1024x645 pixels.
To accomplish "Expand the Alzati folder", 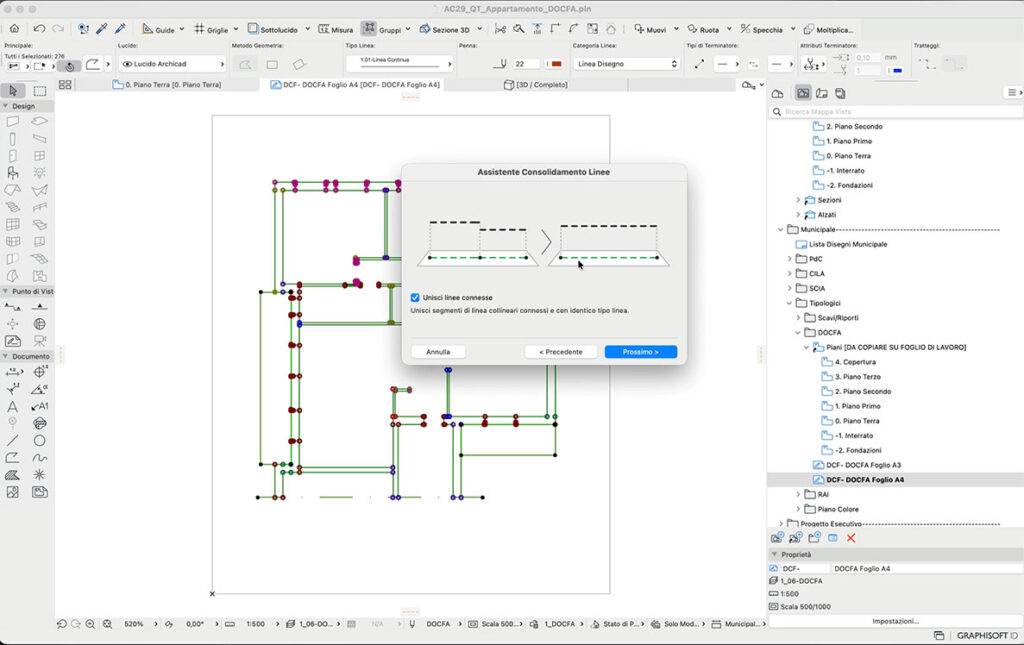I will click(798, 215).
